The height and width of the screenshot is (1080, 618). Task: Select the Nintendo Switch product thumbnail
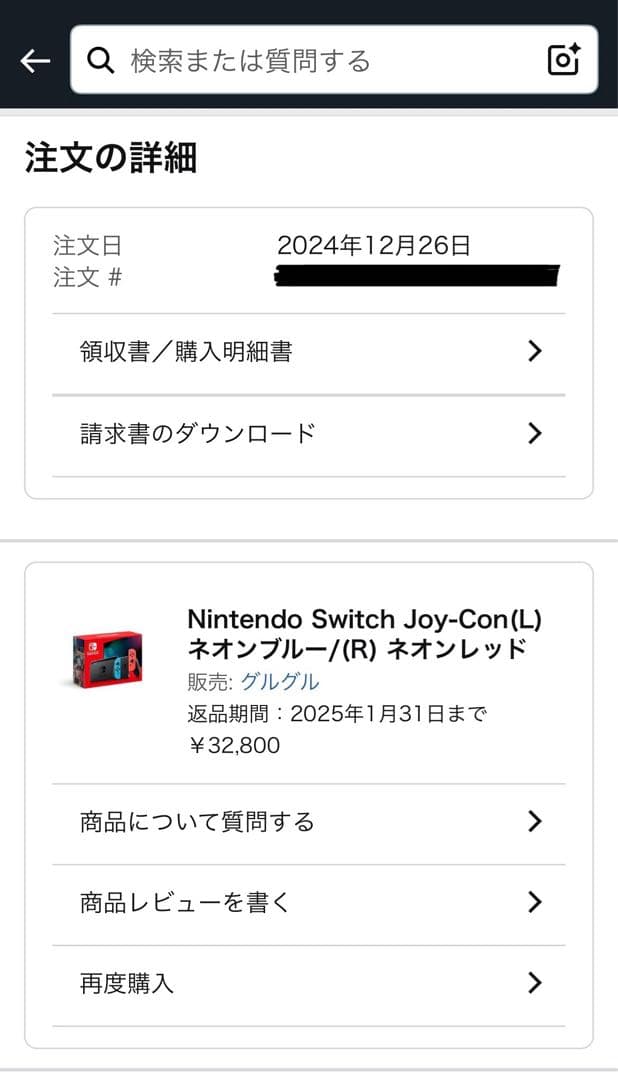pyautogui.click(x=103, y=660)
